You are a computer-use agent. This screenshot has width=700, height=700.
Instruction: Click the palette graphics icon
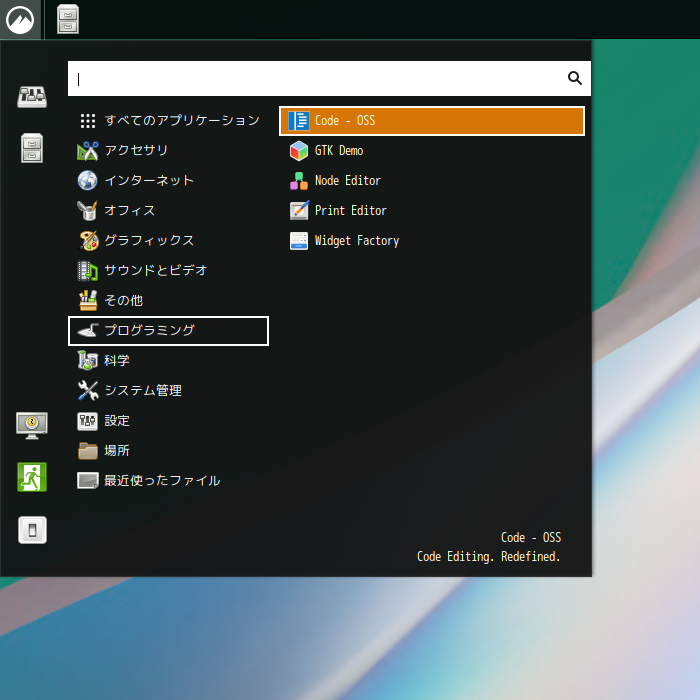tap(88, 241)
